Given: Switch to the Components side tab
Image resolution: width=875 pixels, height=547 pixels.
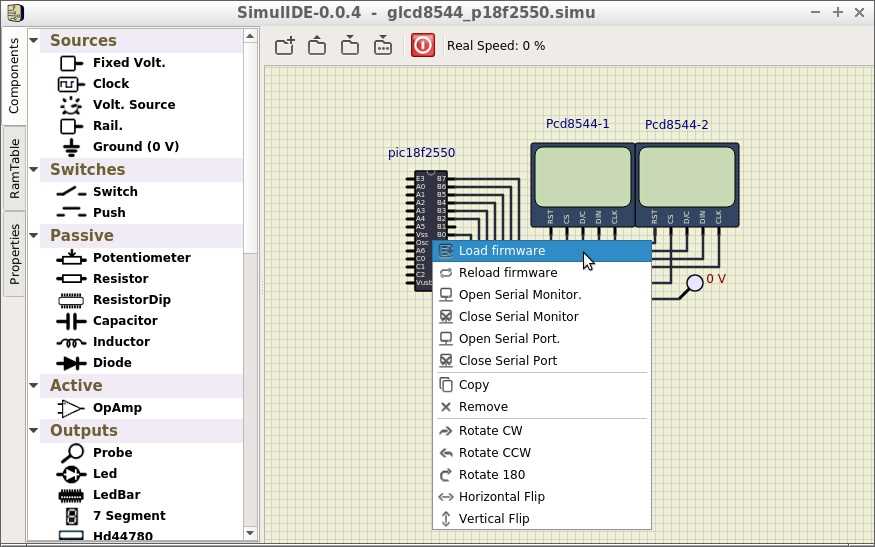Looking at the screenshot, I should click(13, 75).
